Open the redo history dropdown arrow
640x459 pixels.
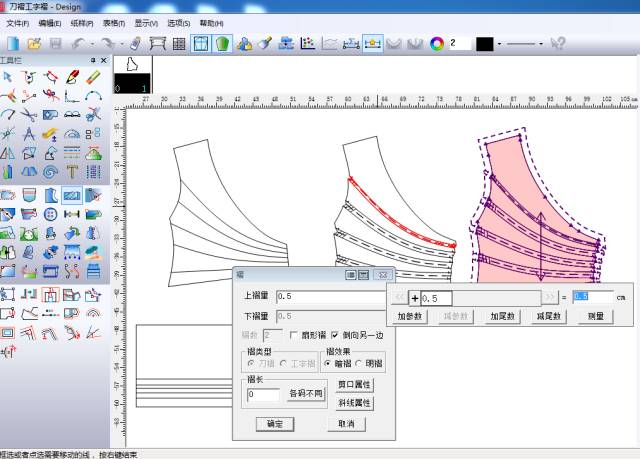[122, 44]
